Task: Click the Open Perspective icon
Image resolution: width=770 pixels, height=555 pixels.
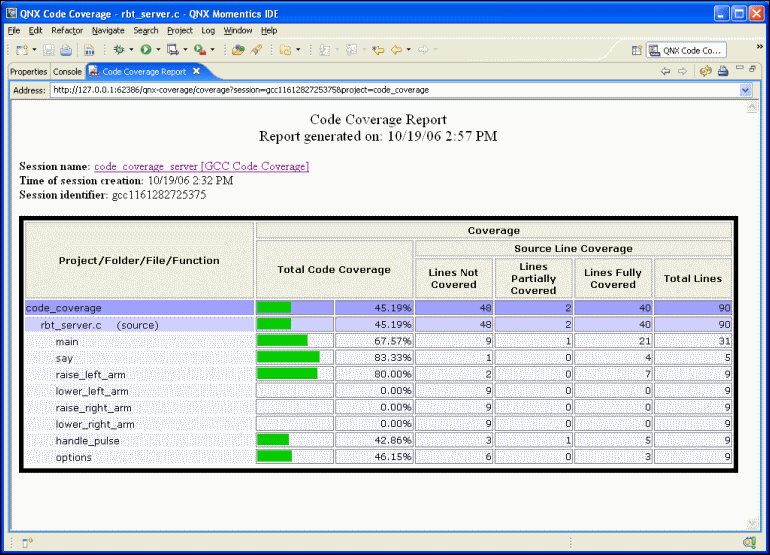Action: click(637, 50)
